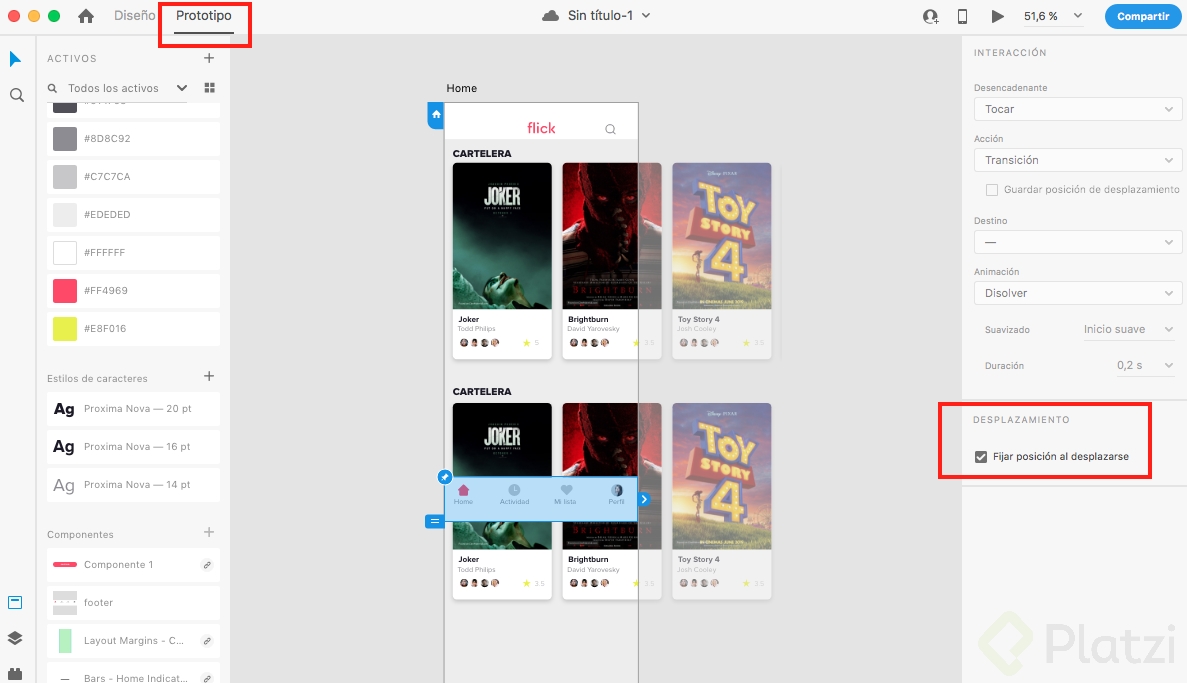This screenshot has height=683, width=1187.
Task: Start the desktop preview play button
Action: pos(998,17)
